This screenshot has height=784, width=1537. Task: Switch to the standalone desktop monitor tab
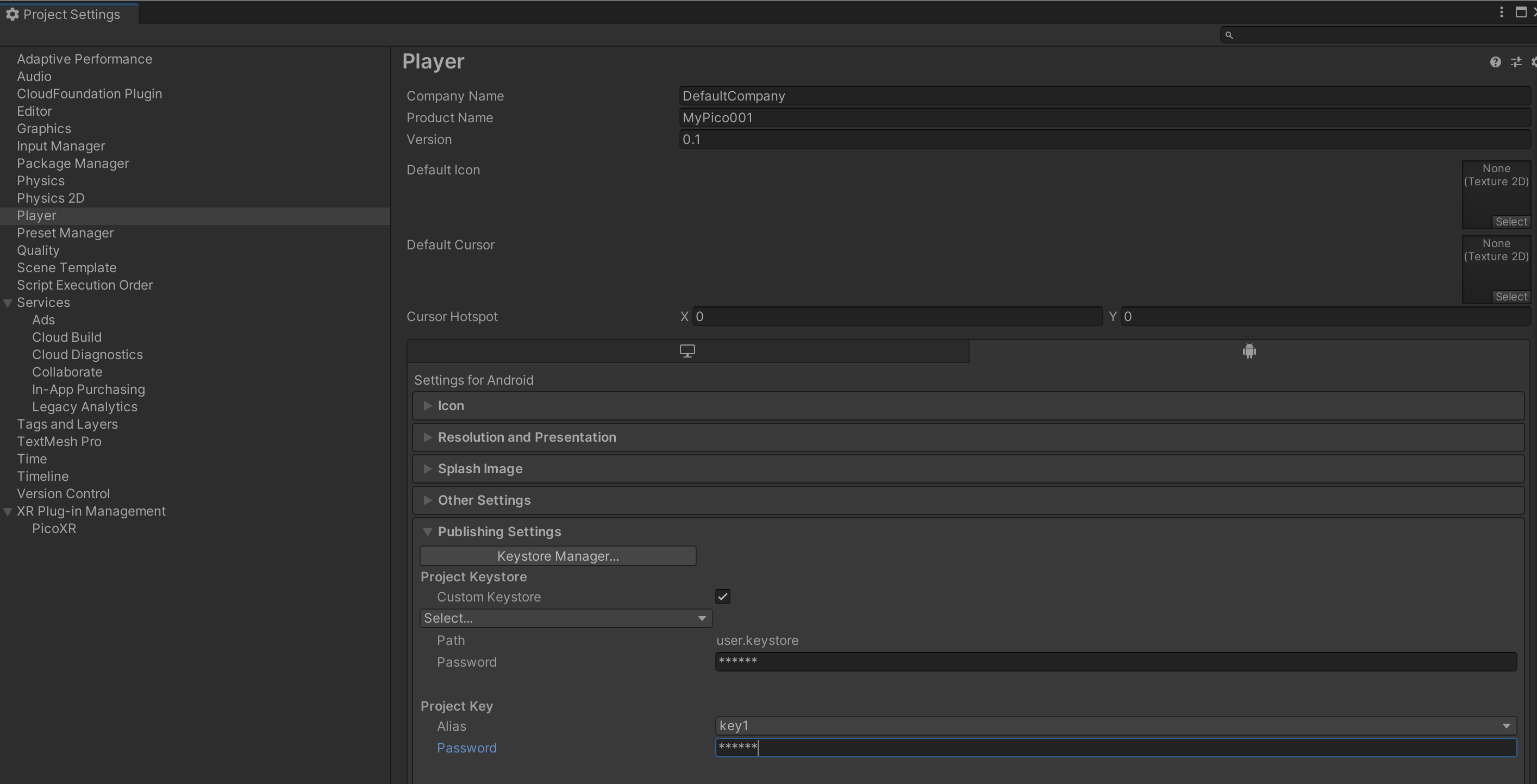(x=688, y=352)
